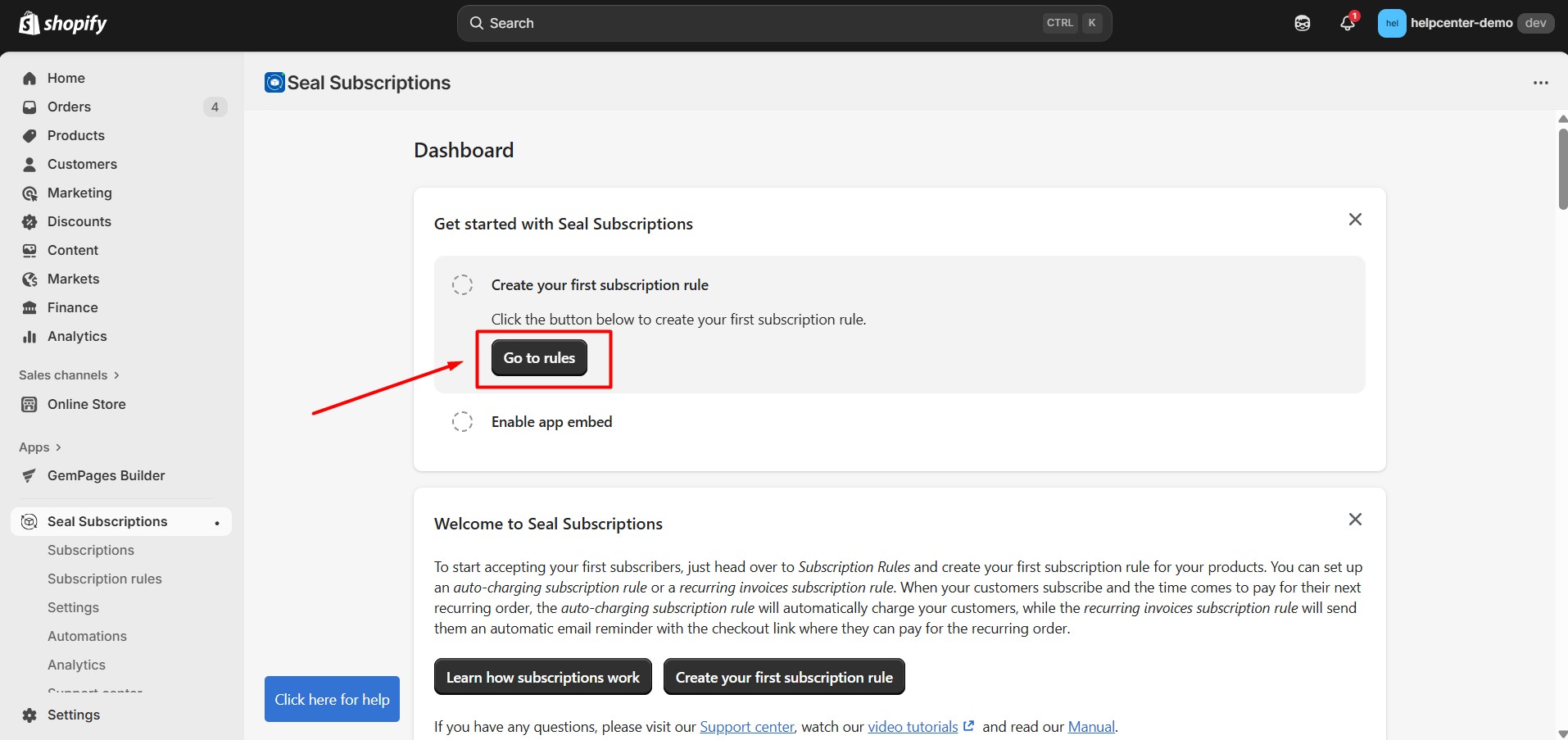
Task: Click the Discounts icon in the sidebar
Action: [x=30, y=221]
